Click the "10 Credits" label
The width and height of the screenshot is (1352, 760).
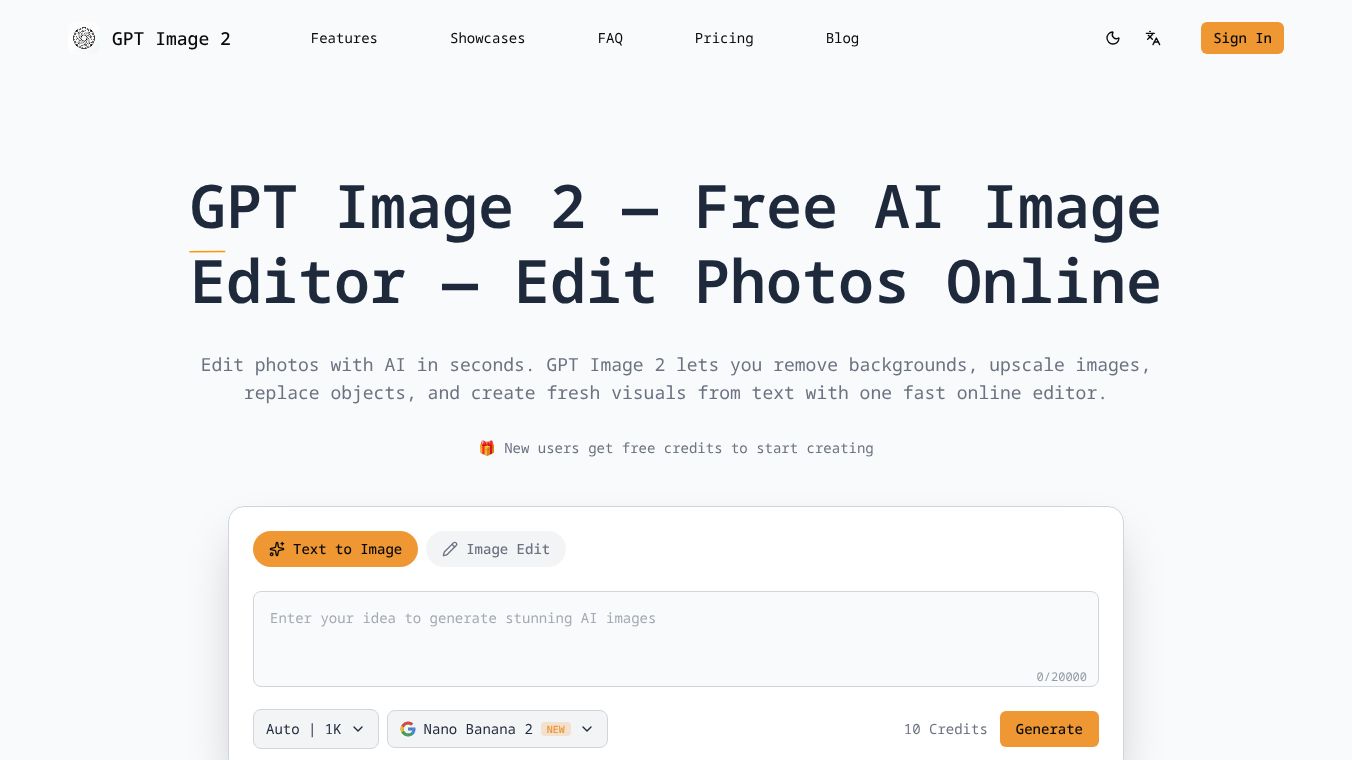pyautogui.click(x=945, y=729)
